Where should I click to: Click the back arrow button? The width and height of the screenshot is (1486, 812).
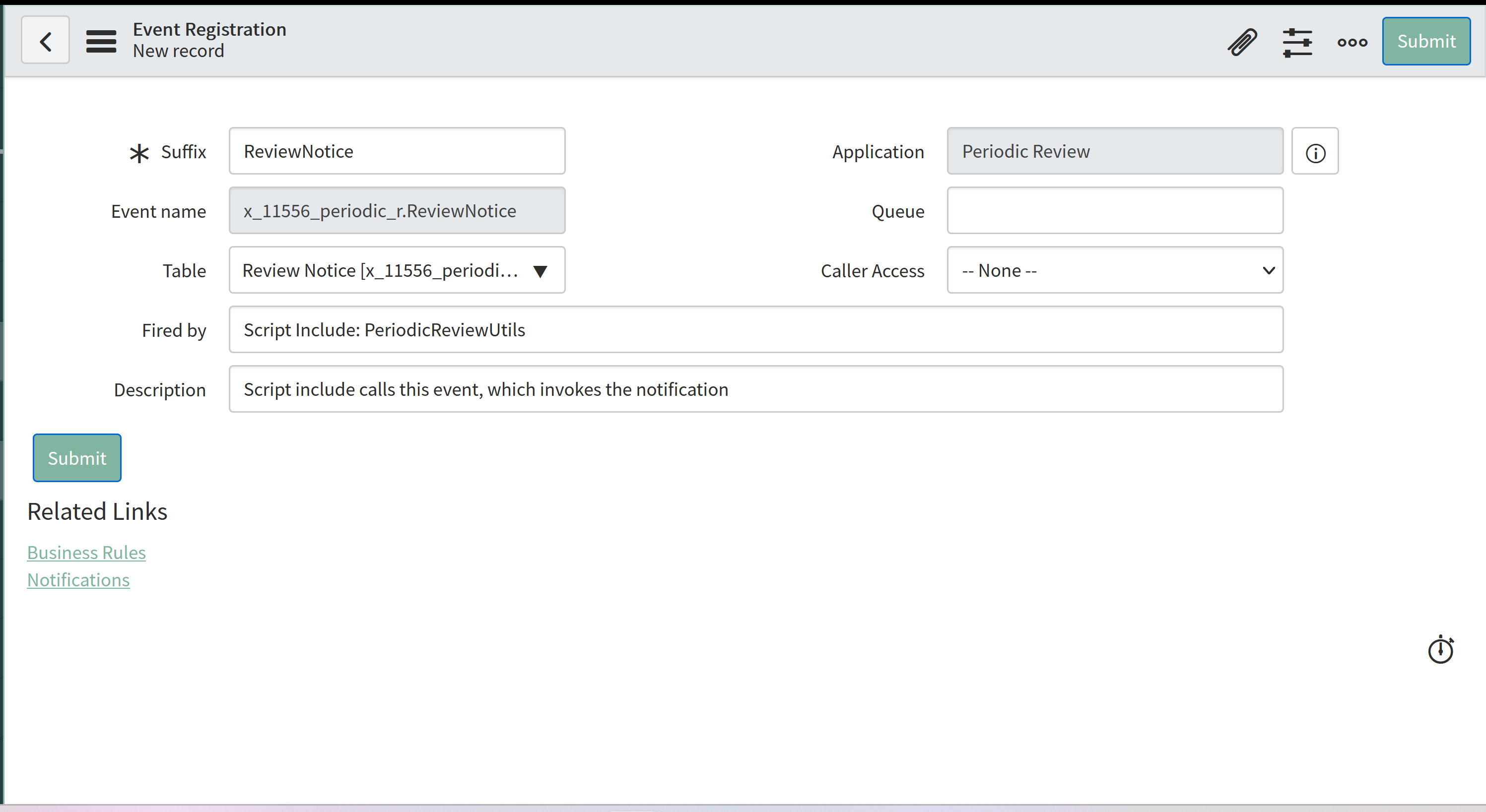point(45,41)
